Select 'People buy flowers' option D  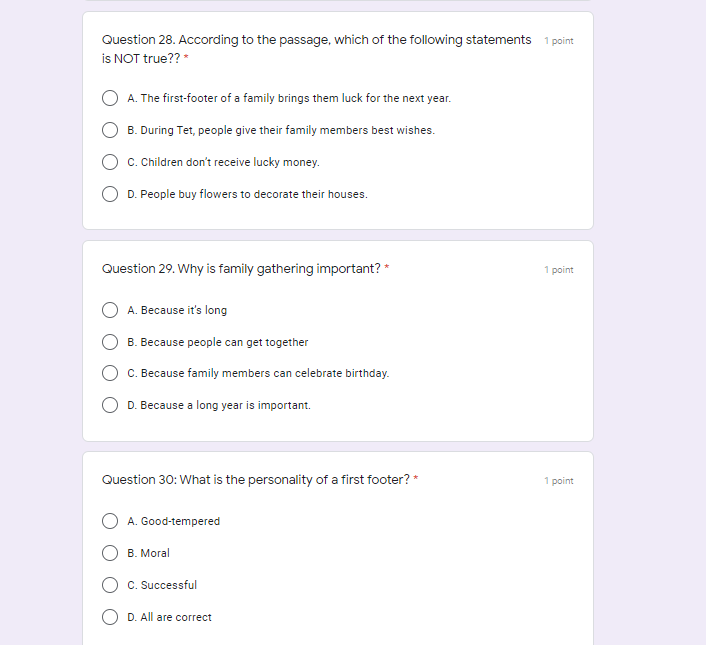(110, 194)
